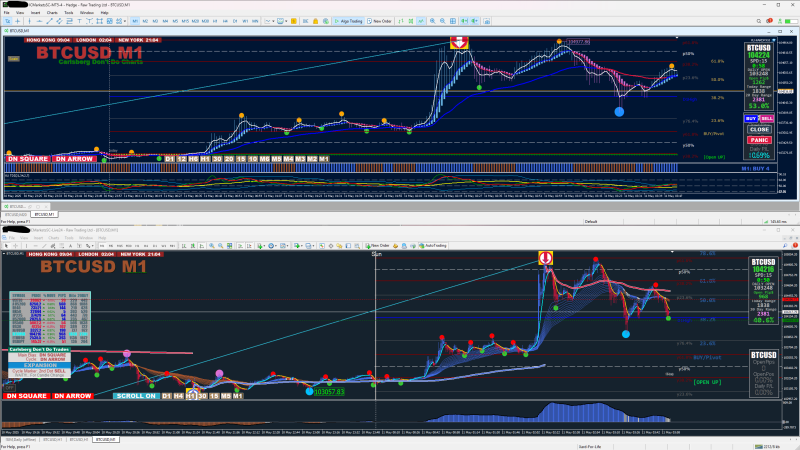Viewport: 800px width, 450px height.
Task: Toggle line chart mode in top toolbar
Action: pos(421,21)
